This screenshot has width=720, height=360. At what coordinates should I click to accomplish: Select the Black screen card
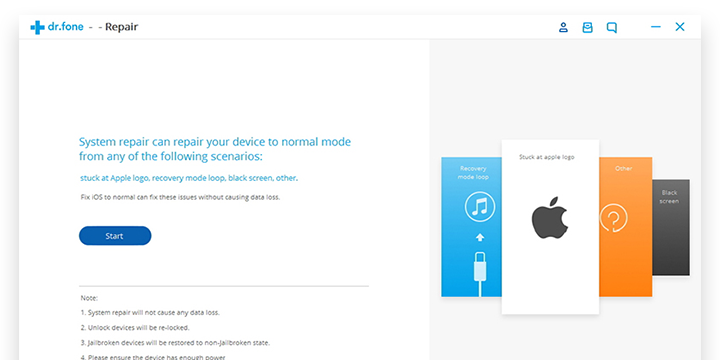(671, 227)
